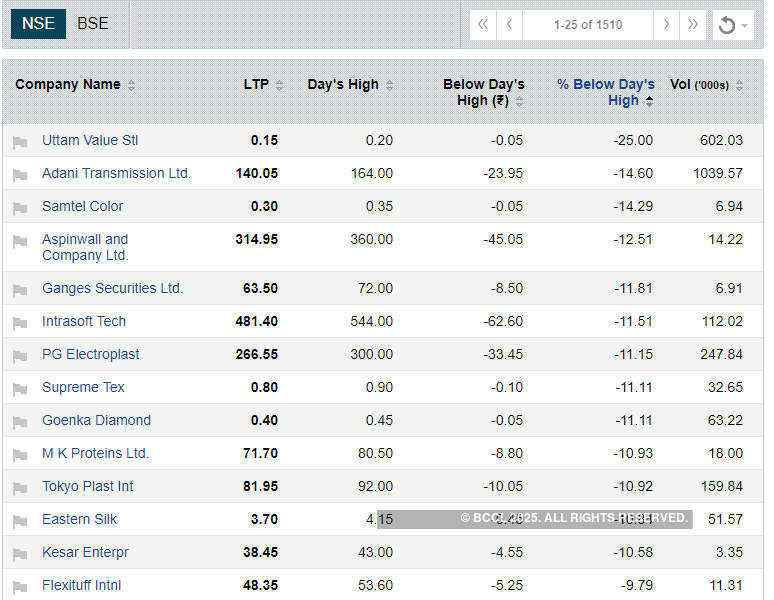
Task: Click LTP value 140.05
Action: coord(257,173)
